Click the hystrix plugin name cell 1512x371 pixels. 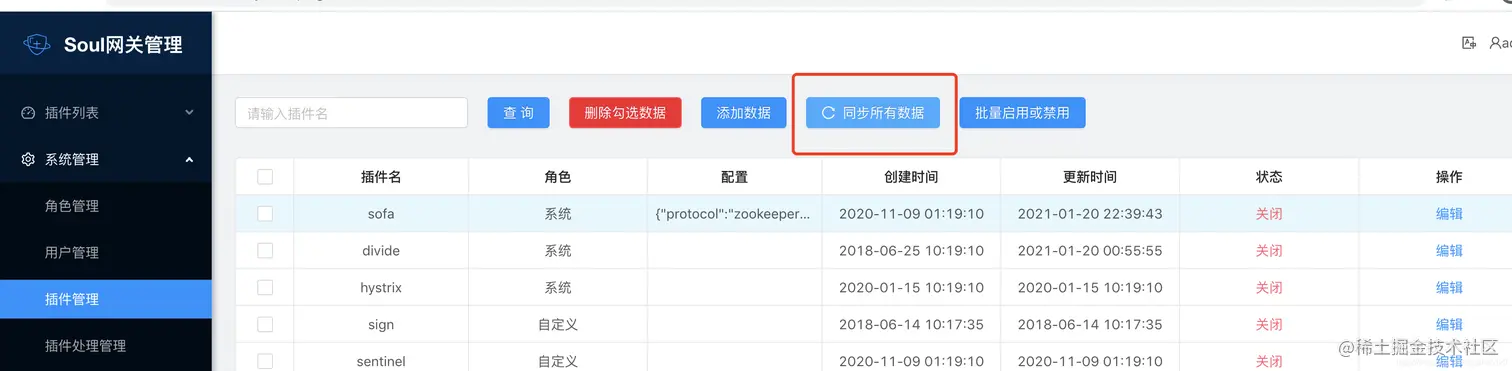tap(381, 288)
